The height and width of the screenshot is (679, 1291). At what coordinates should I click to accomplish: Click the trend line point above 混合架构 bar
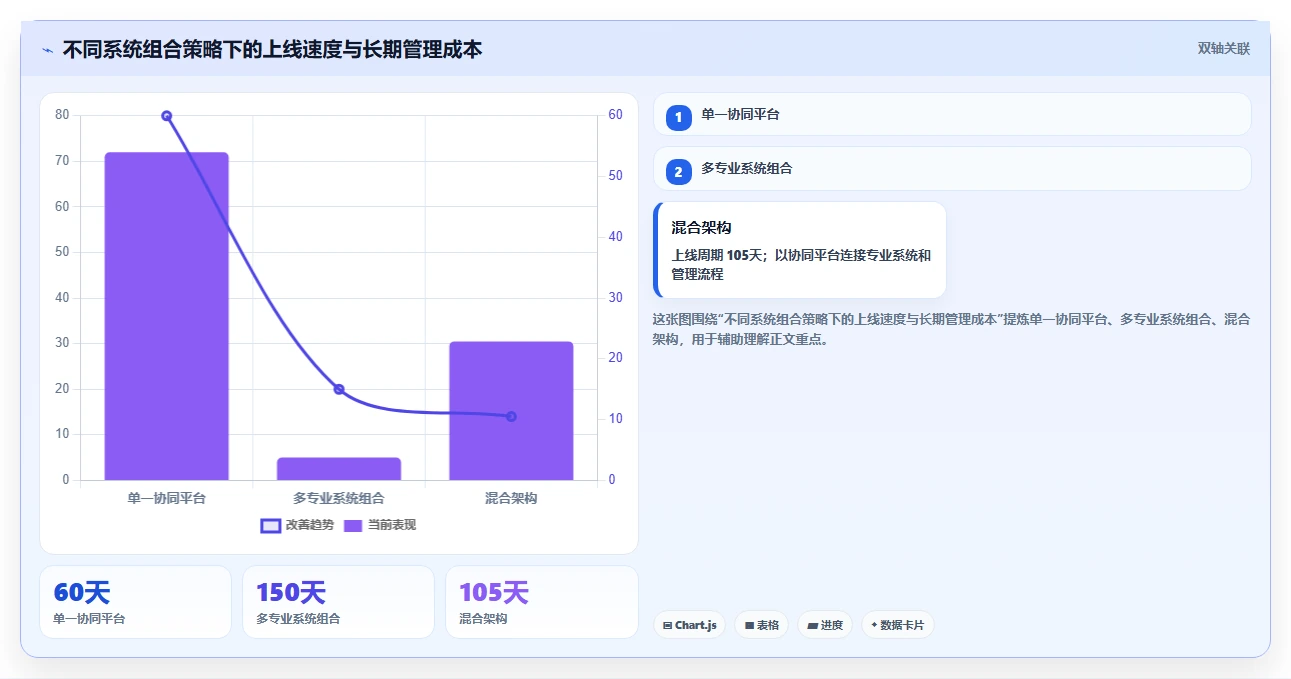pos(511,416)
